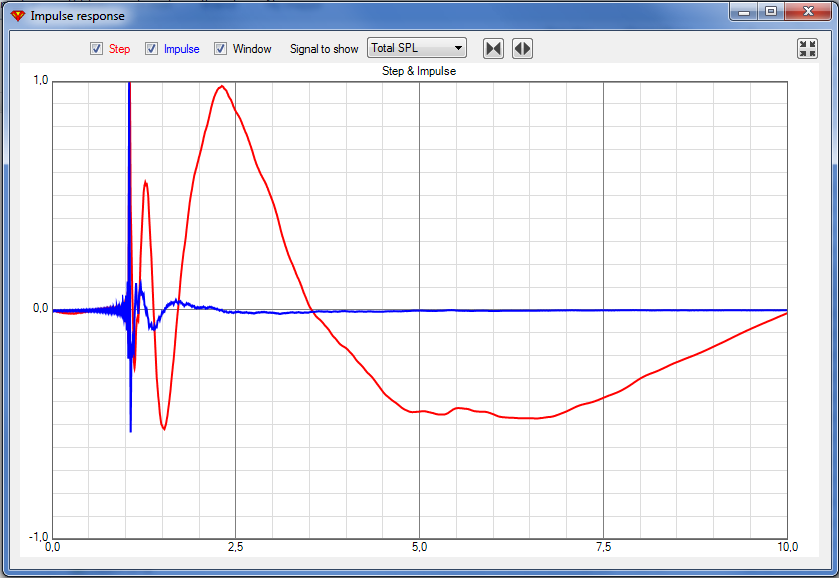This screenshot has width=839, height=578.
Task: Click the red Step label
Action: pyautogui.click(x=119, y=49)
